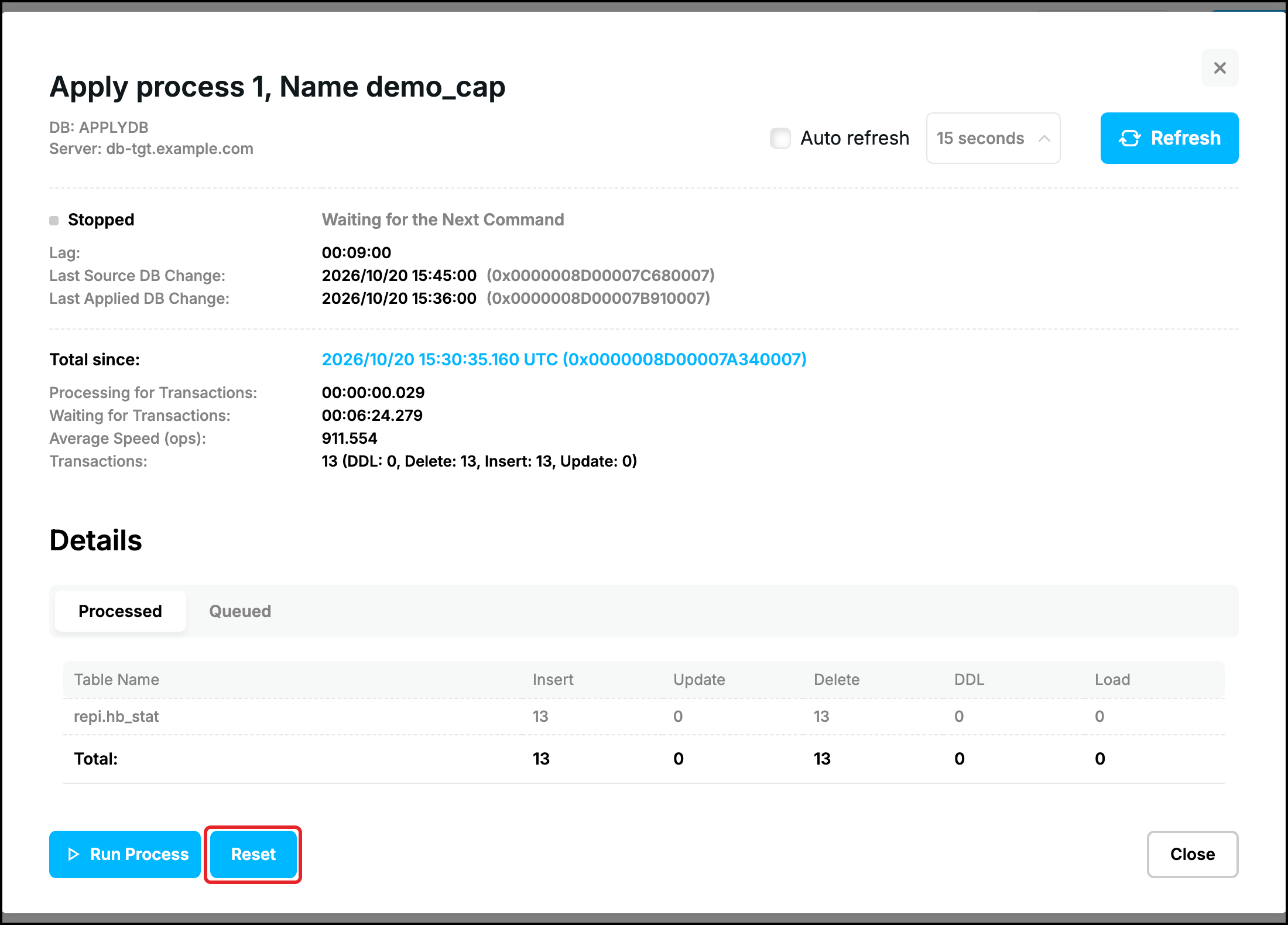Screen dimensions: 1288x925
Task: Open the Total since timestamp link
Action: click(x=564, y=359)
